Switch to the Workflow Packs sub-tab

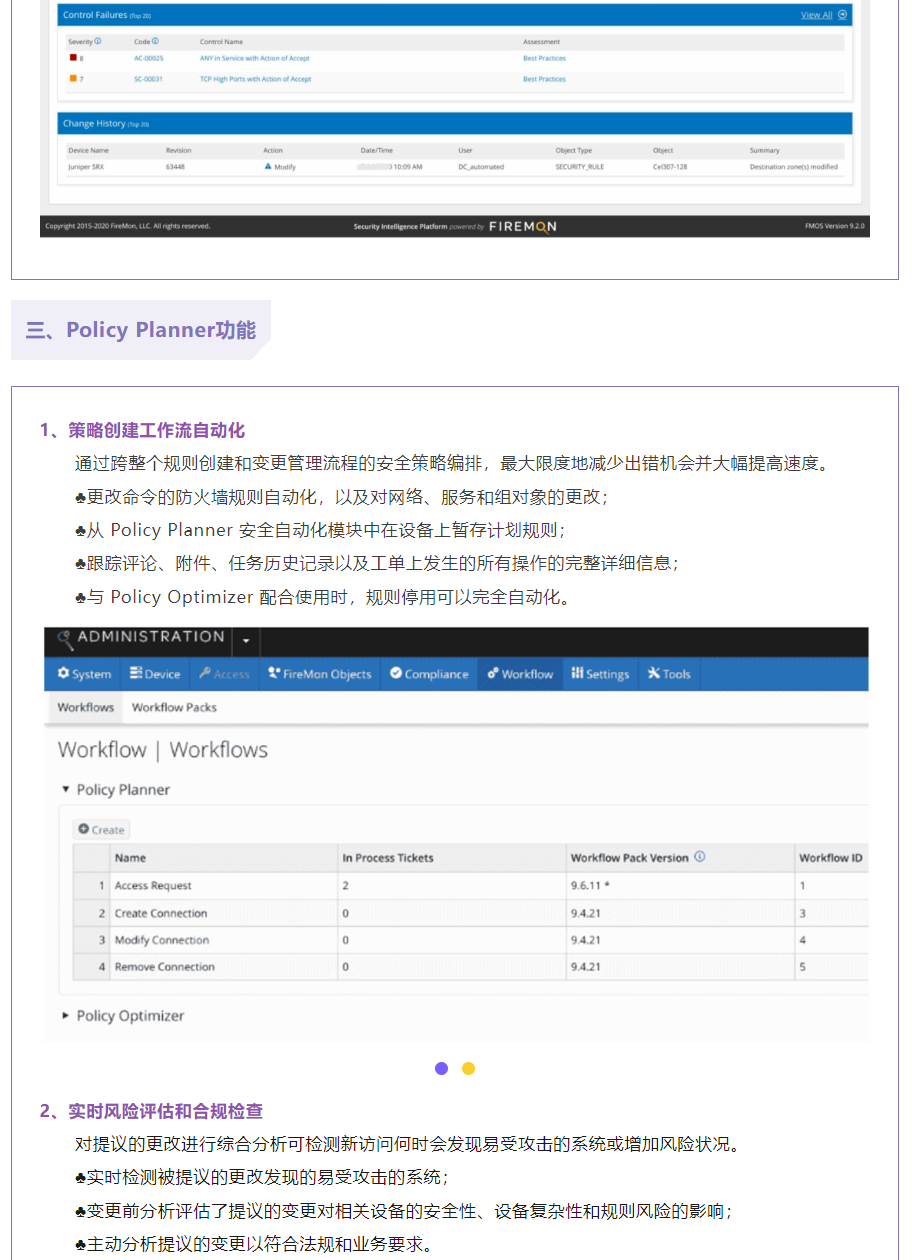click(x=174, y=707)
